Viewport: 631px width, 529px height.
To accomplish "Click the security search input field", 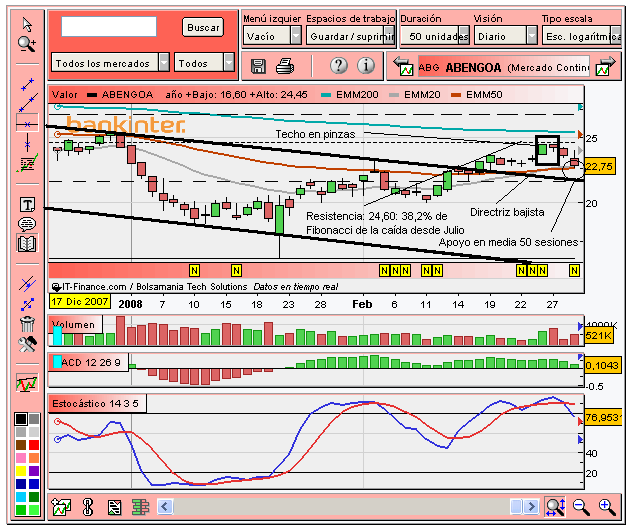I will point(109,27).
